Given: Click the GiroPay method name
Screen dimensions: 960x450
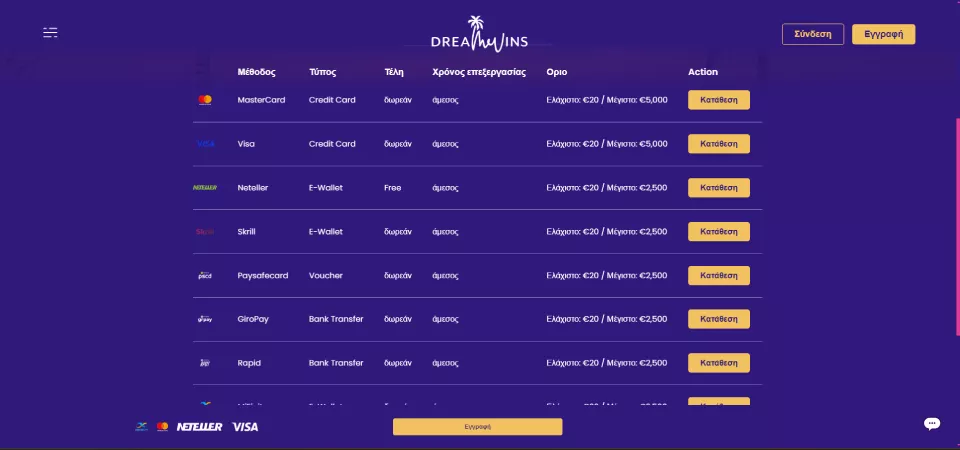Looking at the screenshot, I should point(253,319).
